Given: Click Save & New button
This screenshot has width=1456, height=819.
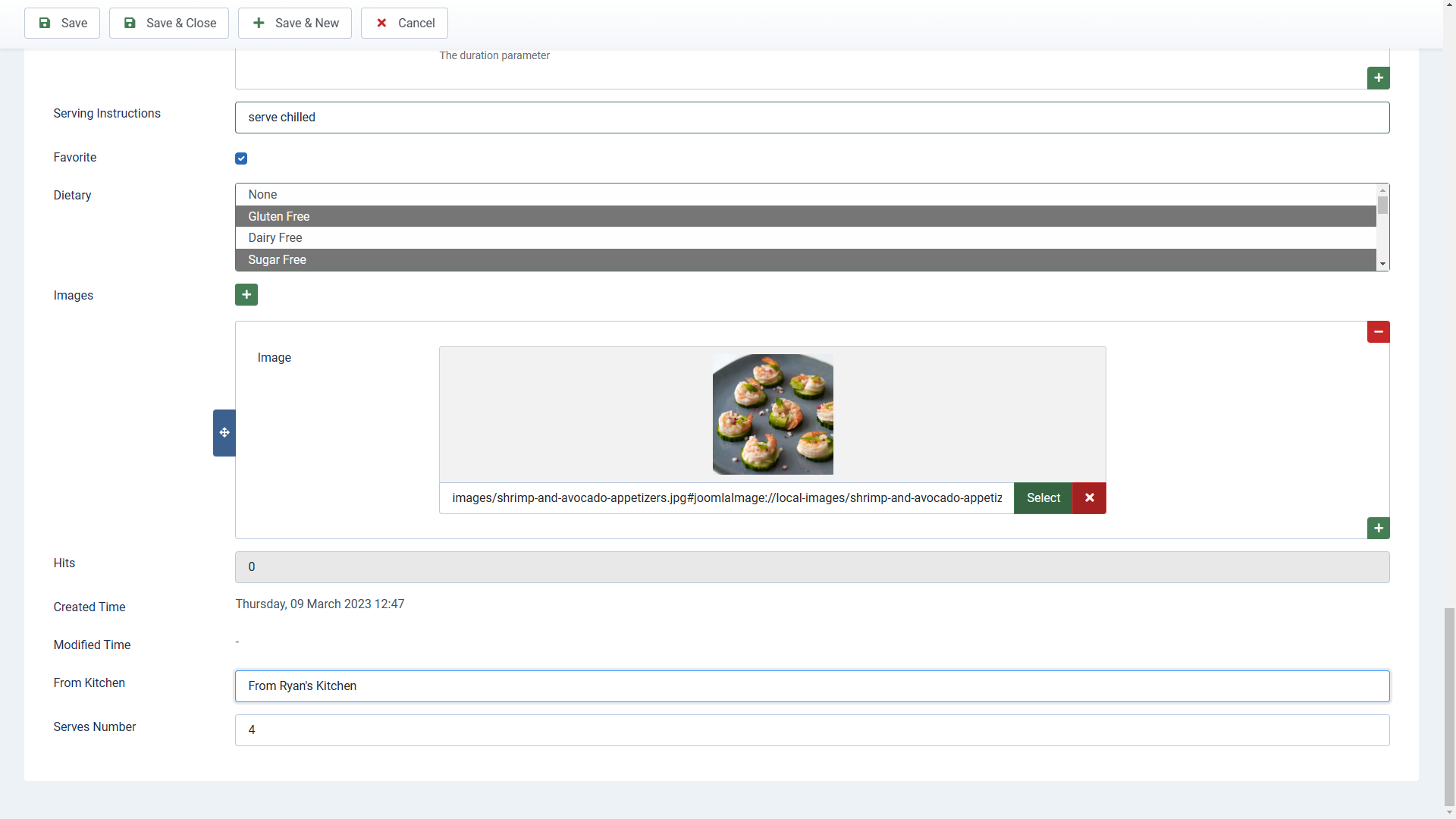Looking at the screenshot, I should point(295,23).
